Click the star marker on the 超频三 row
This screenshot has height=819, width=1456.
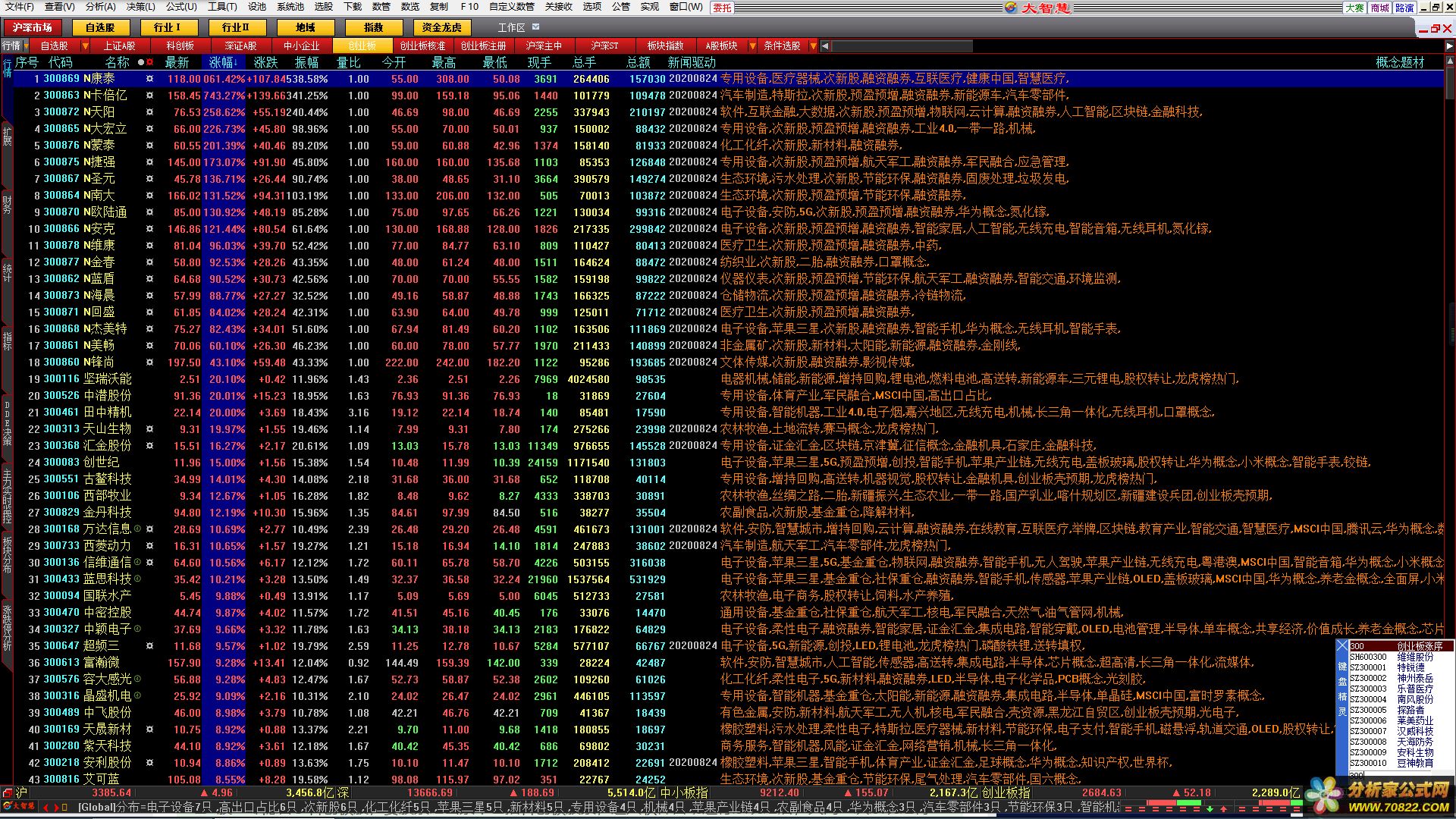pyautogui.click(x=149, y=646)
